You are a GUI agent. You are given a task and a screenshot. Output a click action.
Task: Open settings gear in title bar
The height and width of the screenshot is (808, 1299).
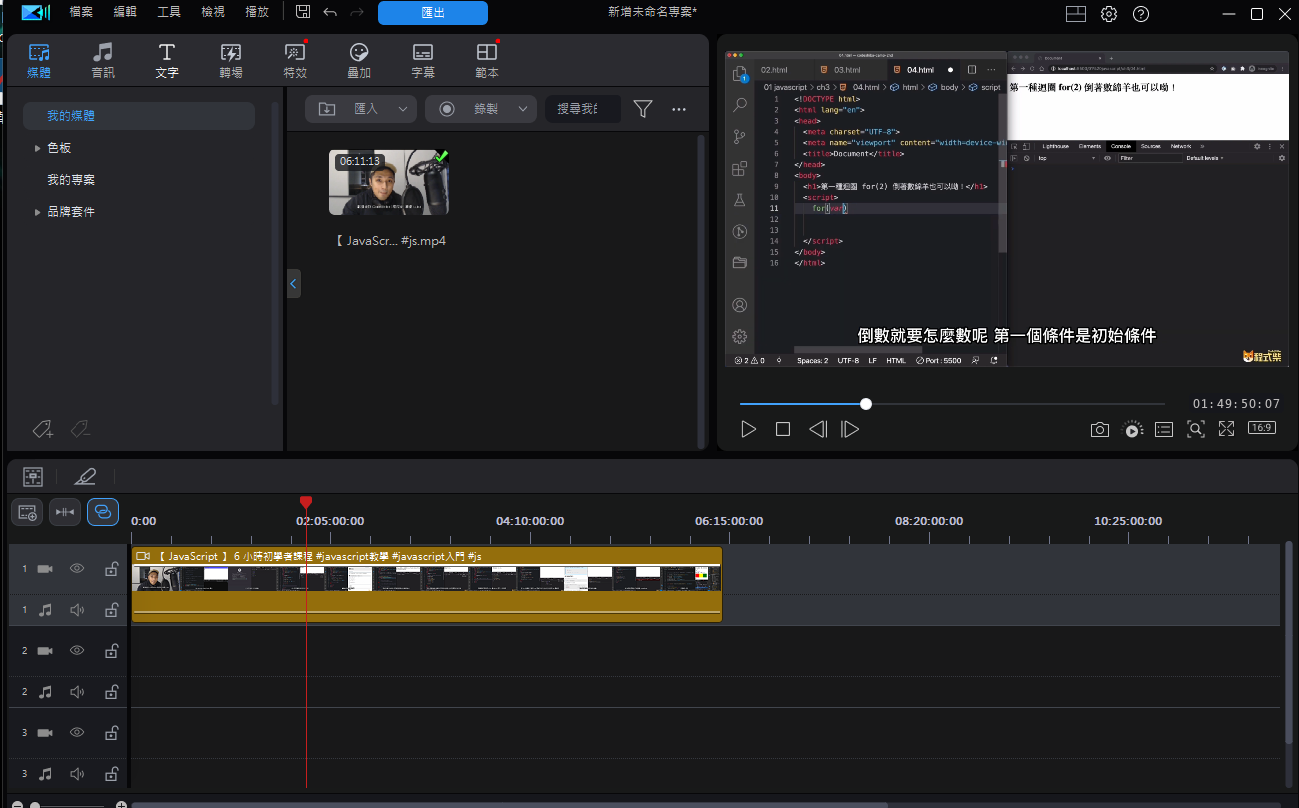point(1109,14)
